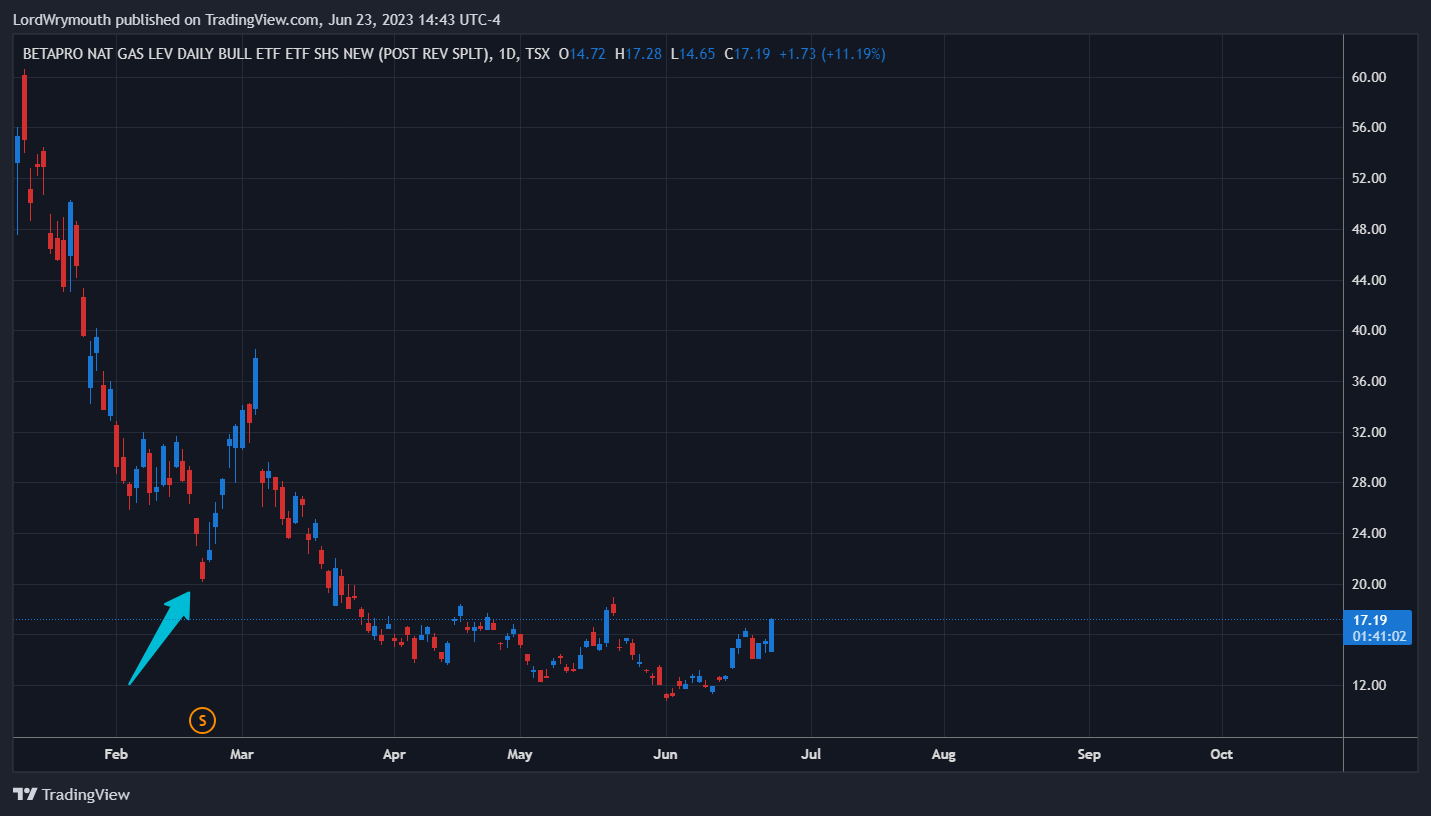Click the stock split S marker icon

pyautogui.click(x=202, y=719)
